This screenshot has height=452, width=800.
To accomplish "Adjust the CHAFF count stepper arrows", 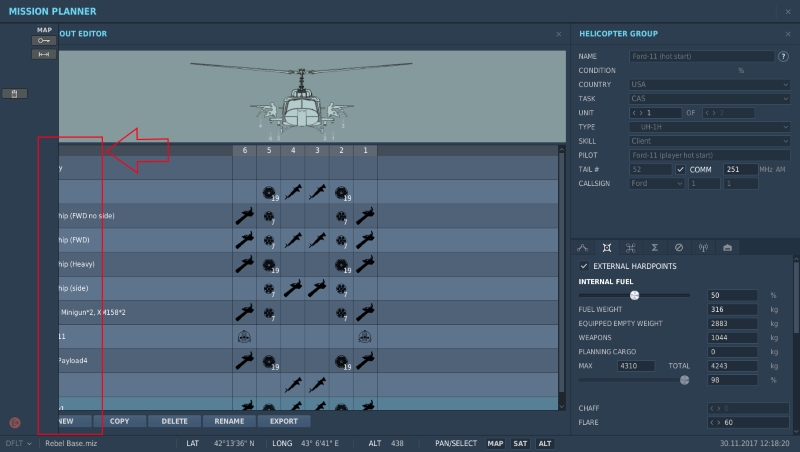I will [716, 408].
